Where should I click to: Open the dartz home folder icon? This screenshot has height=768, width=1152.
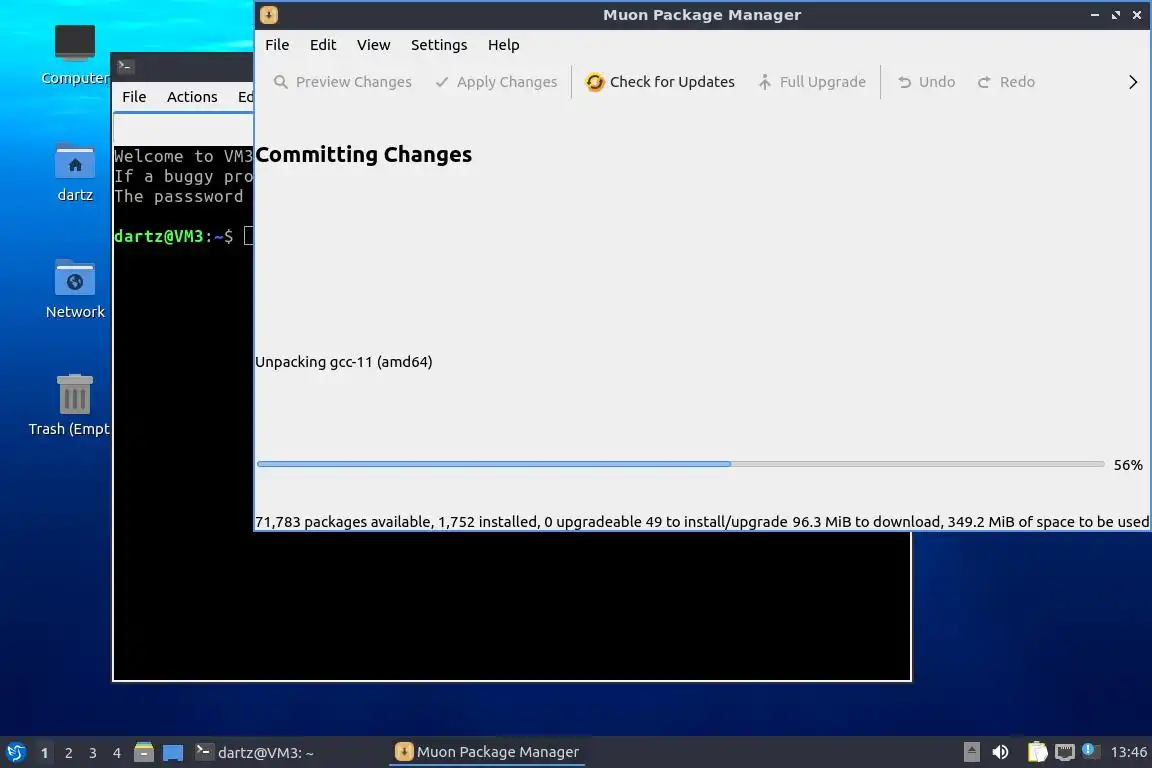[x=75, y=173]
